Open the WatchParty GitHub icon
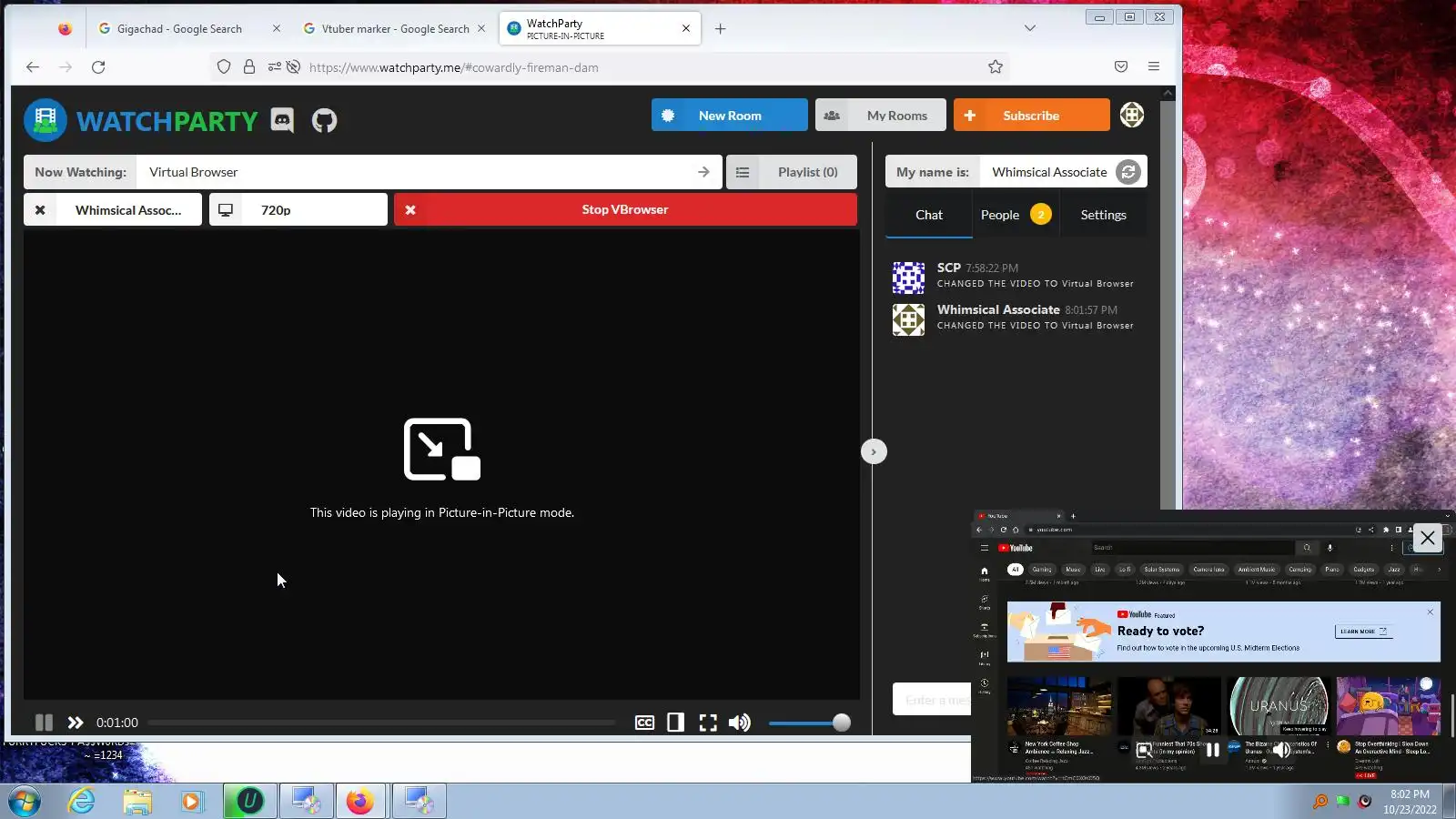 (324, 120)
